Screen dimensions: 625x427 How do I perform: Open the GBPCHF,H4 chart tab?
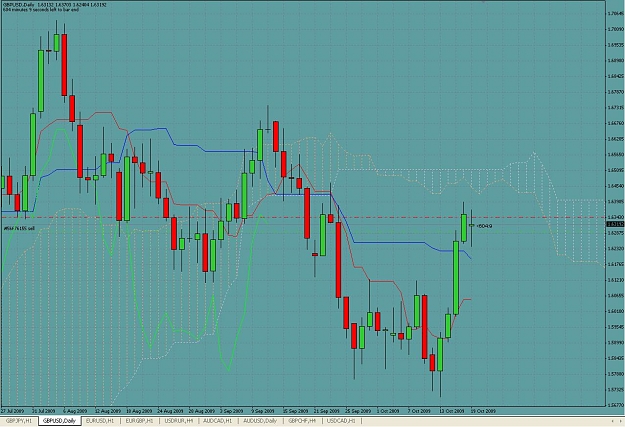point(302,421)
